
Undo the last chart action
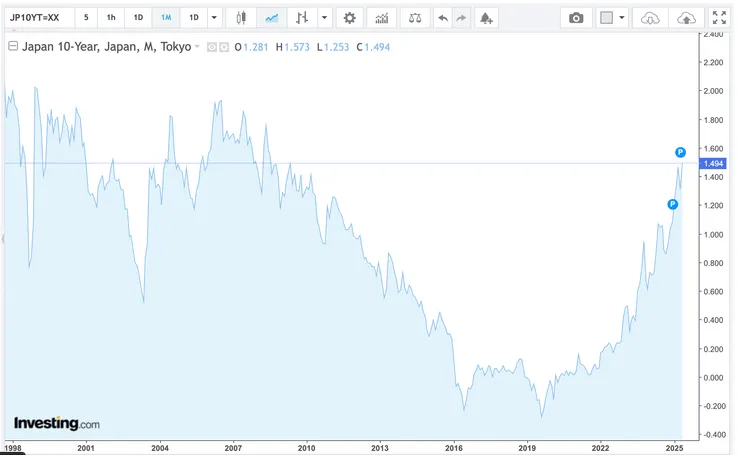click(x=443, y=18)
